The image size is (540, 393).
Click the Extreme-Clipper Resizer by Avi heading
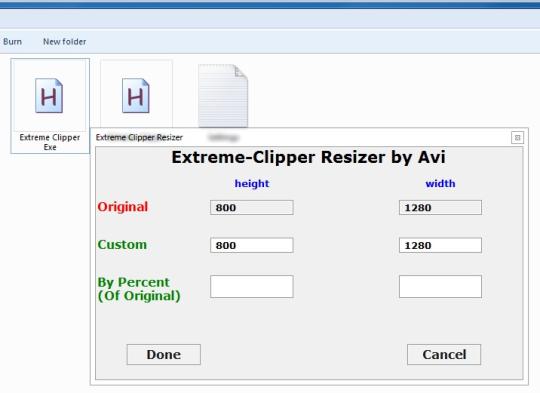[x=309, y=157]
